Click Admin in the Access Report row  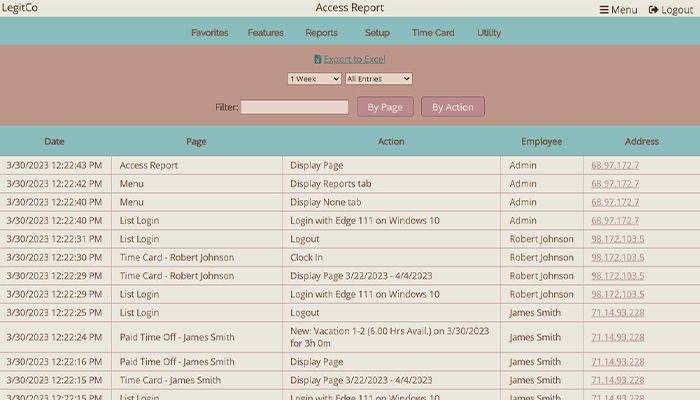point(523,165)
